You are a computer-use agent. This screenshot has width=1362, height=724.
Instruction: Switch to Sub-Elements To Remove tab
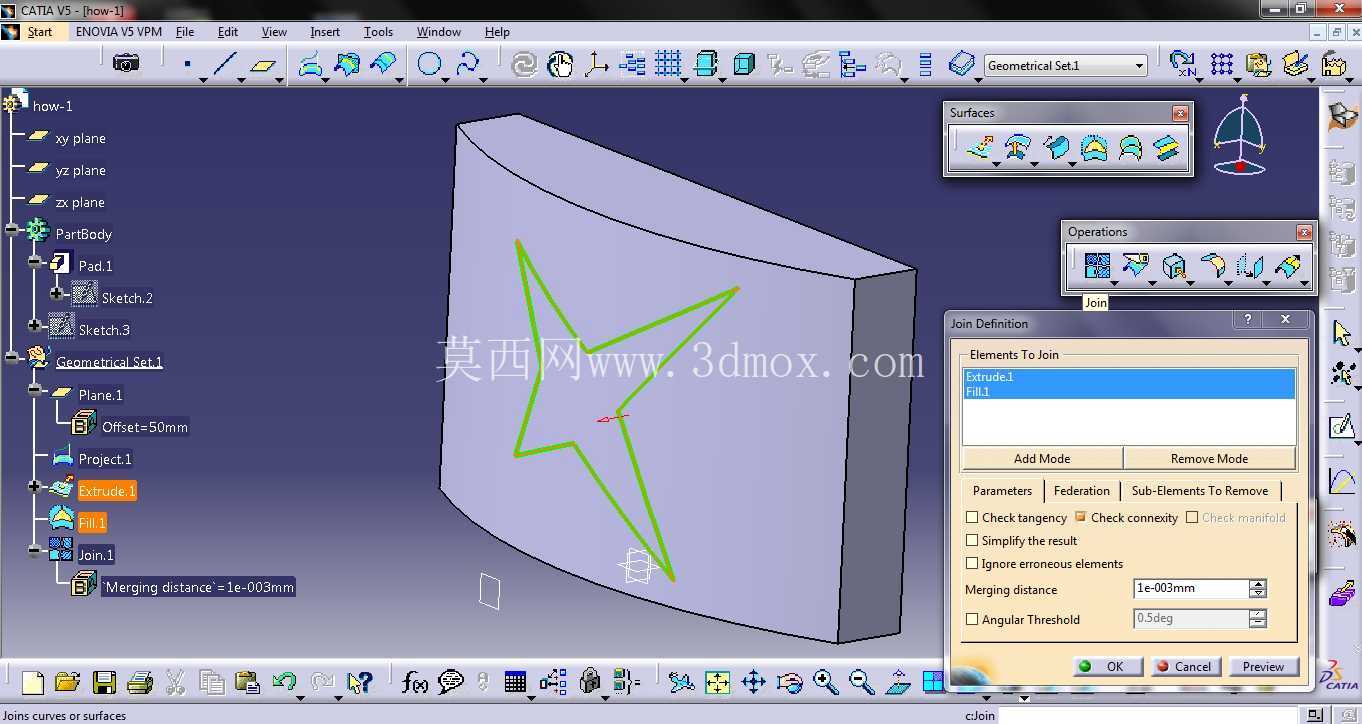1199,491
